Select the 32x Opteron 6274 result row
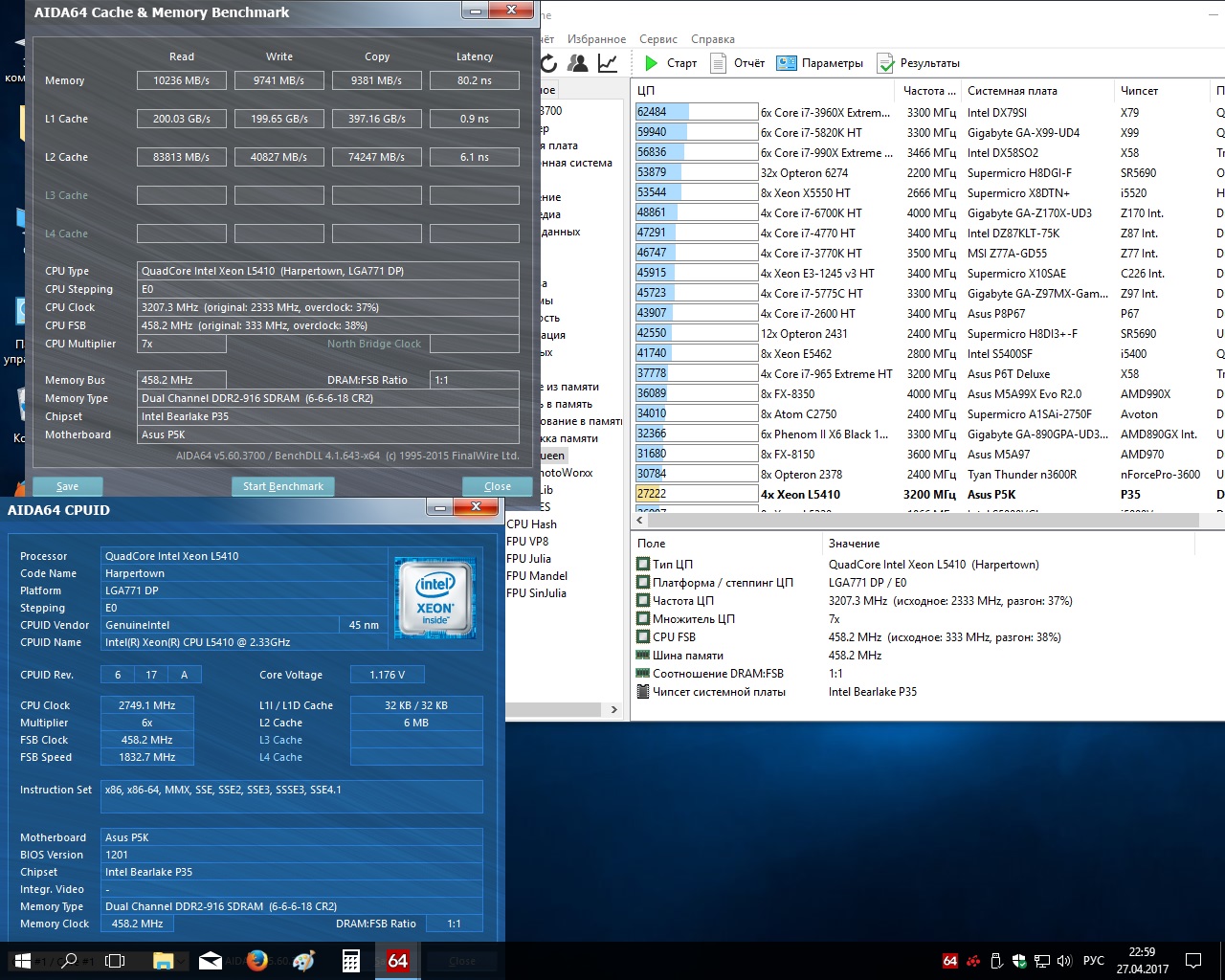Screen dimensions: 1225x980 click(928, 173)
